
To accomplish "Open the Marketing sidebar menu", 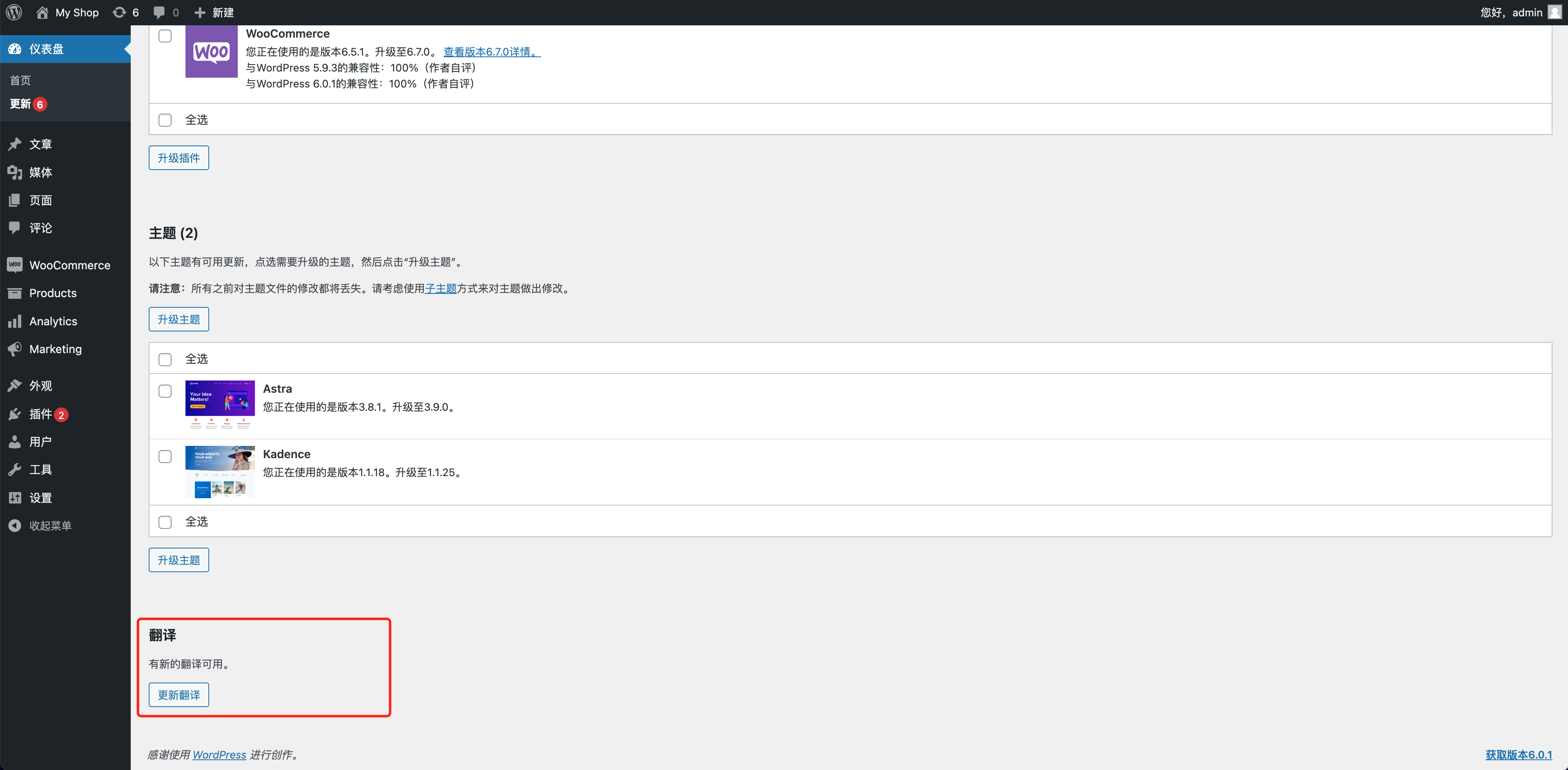I will 55,349.
